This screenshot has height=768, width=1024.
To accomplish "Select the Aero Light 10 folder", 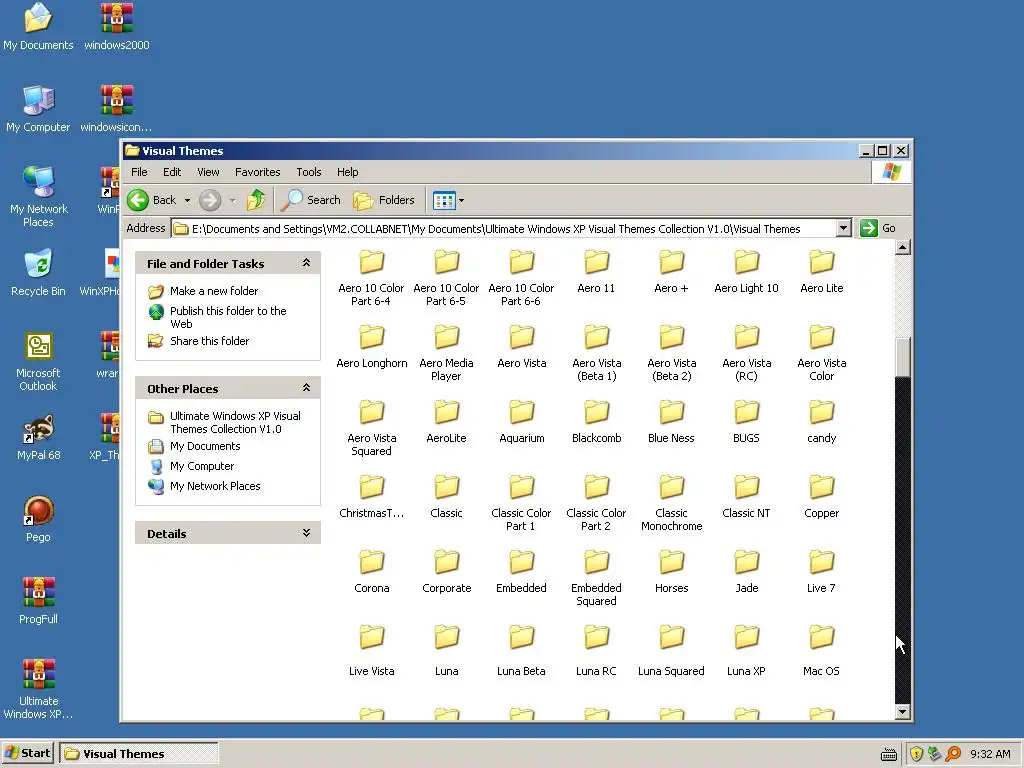I will point(746,272).
